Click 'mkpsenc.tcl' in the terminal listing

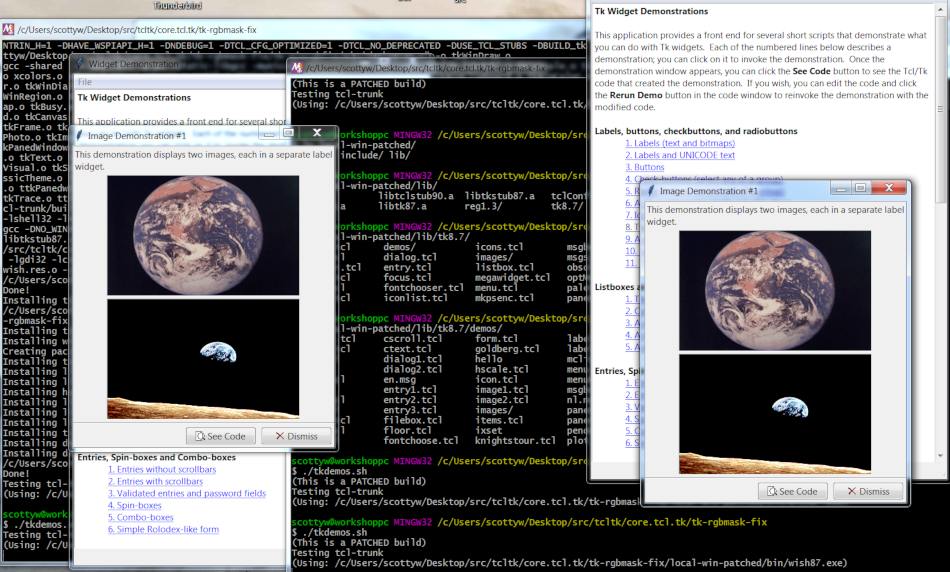point(505,298)
